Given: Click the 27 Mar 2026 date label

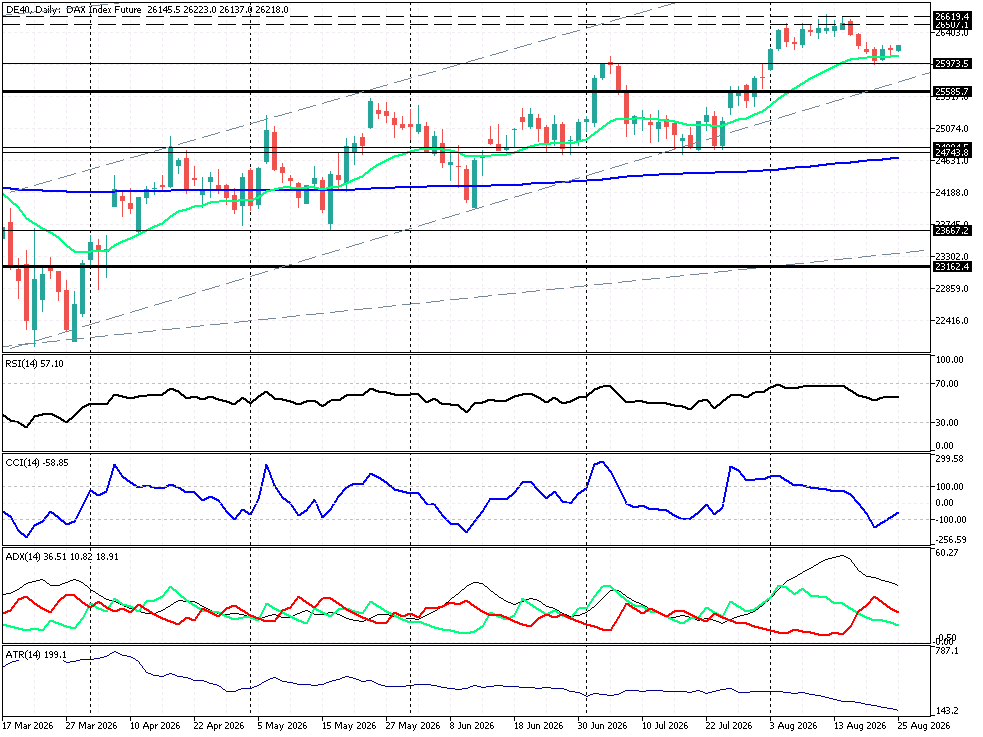Looking at the screenshot, I should [91, 726].
